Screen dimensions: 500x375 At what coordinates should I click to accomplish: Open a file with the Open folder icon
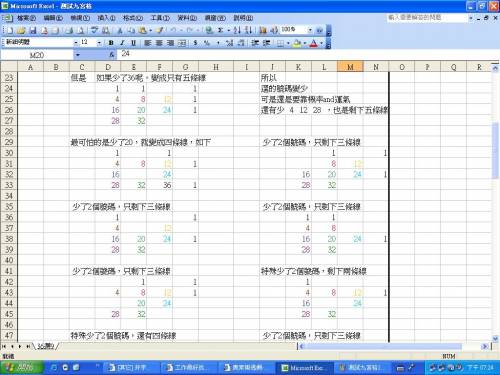(21, 31)
